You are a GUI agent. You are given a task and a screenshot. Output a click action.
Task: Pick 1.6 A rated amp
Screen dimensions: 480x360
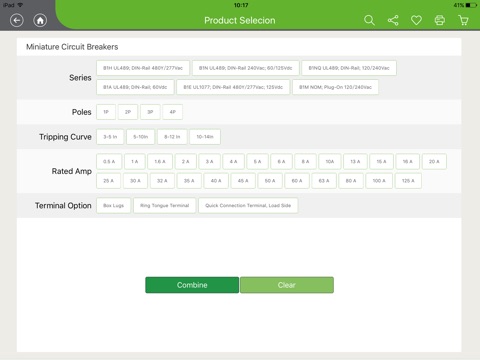click(160, 162)
